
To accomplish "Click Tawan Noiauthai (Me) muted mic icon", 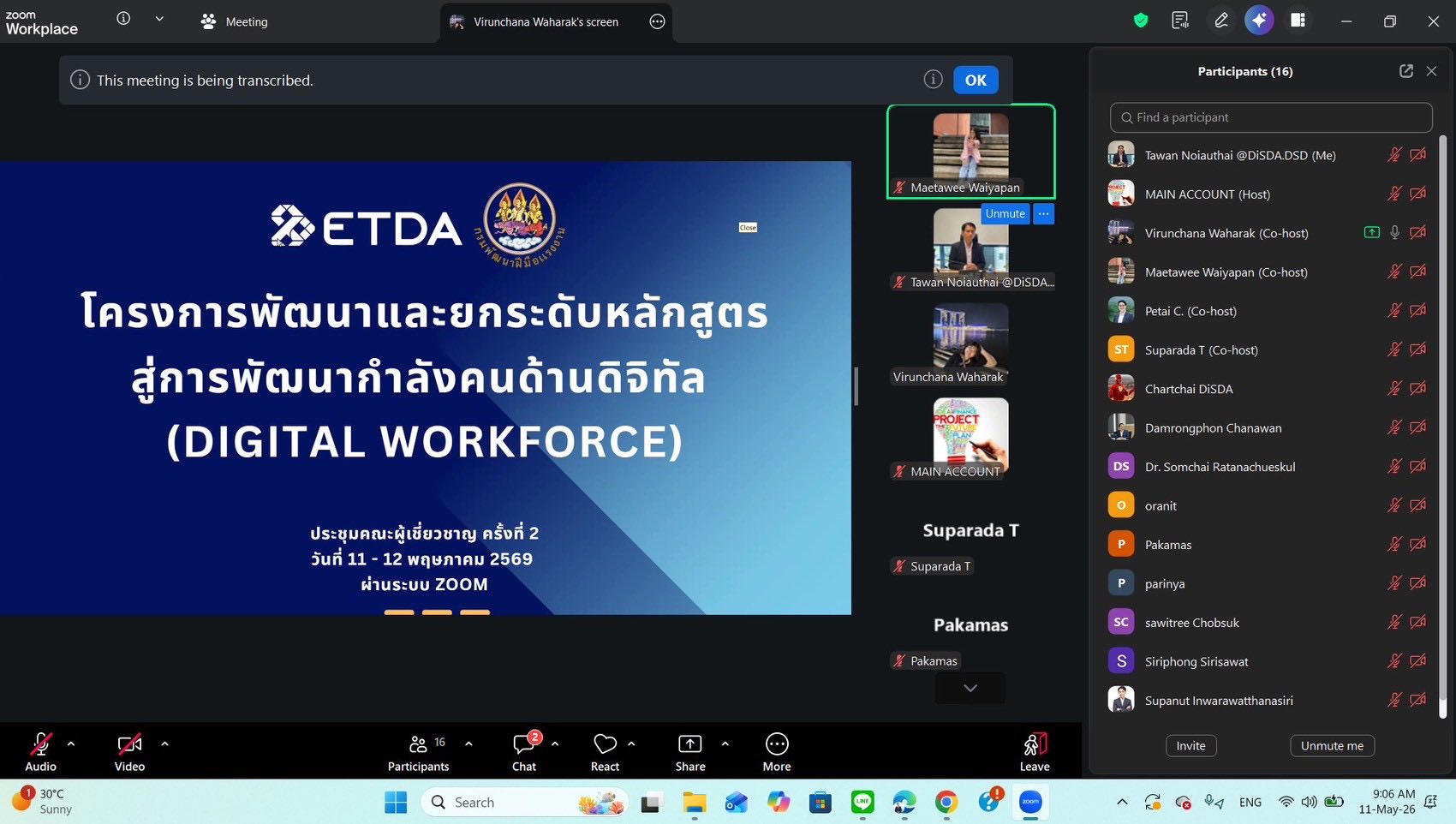I will coord(1394,155).
